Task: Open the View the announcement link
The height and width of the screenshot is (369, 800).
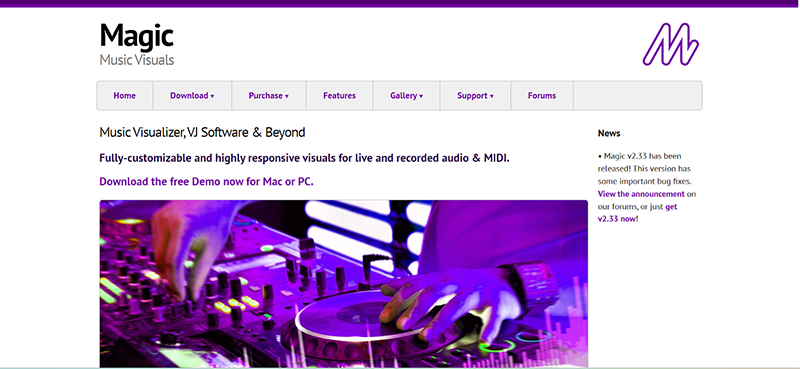Action: [x=641, y=194]
